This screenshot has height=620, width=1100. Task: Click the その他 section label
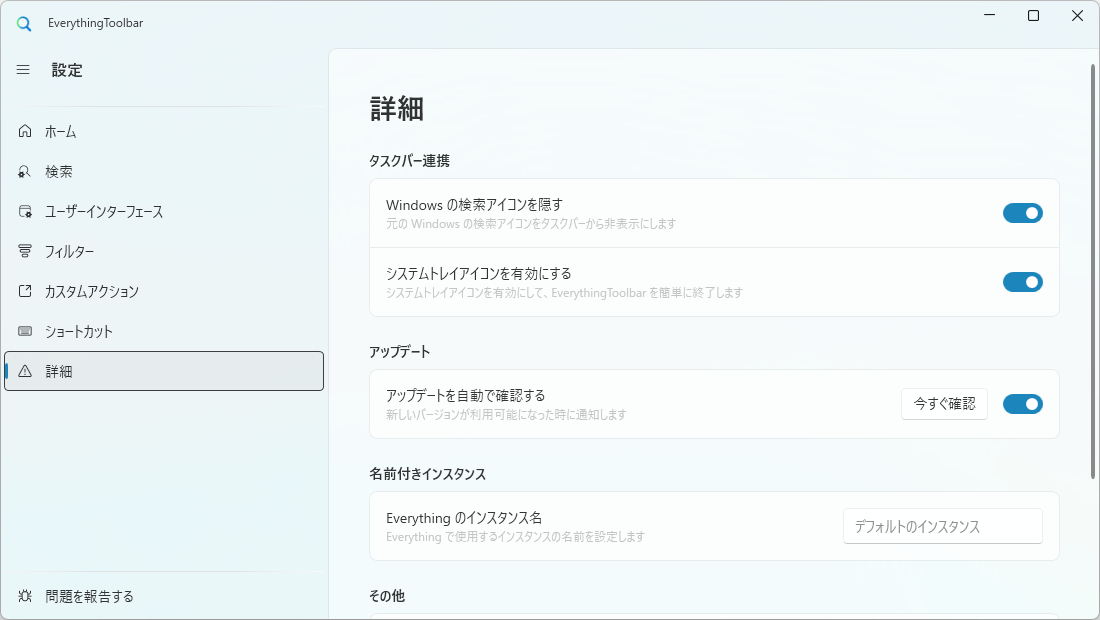pos(387,596)
